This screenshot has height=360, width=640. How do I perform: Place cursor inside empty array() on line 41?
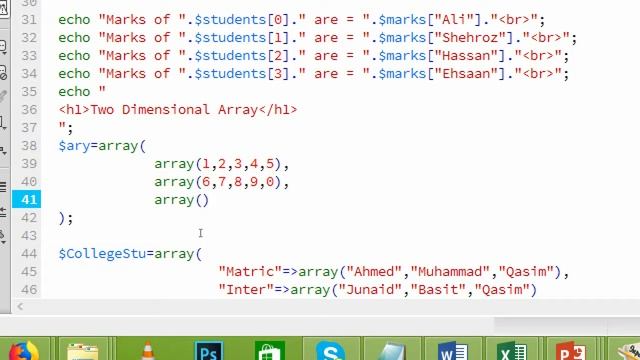click(x=202, y=200)
